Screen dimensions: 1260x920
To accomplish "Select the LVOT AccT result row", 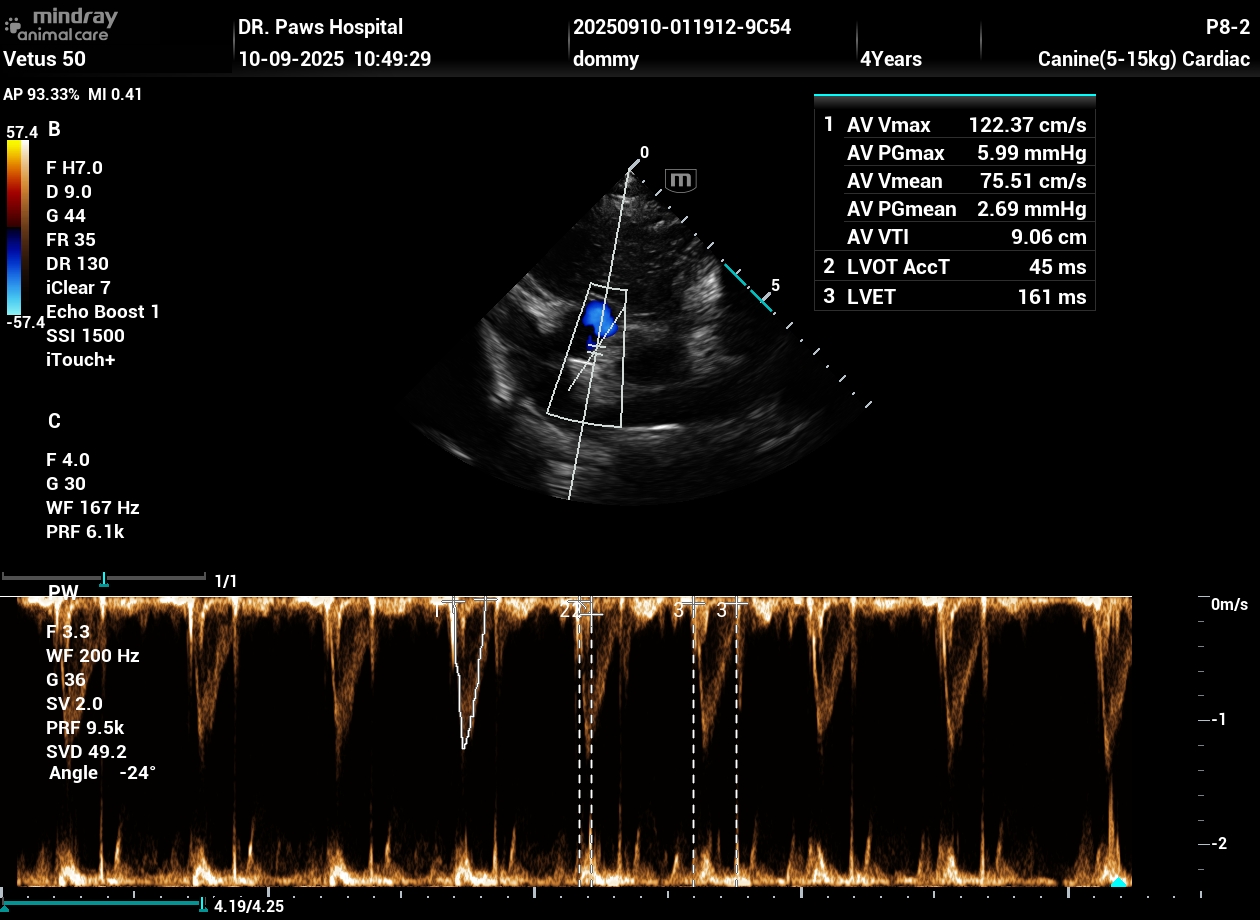I will click(955, 267).
